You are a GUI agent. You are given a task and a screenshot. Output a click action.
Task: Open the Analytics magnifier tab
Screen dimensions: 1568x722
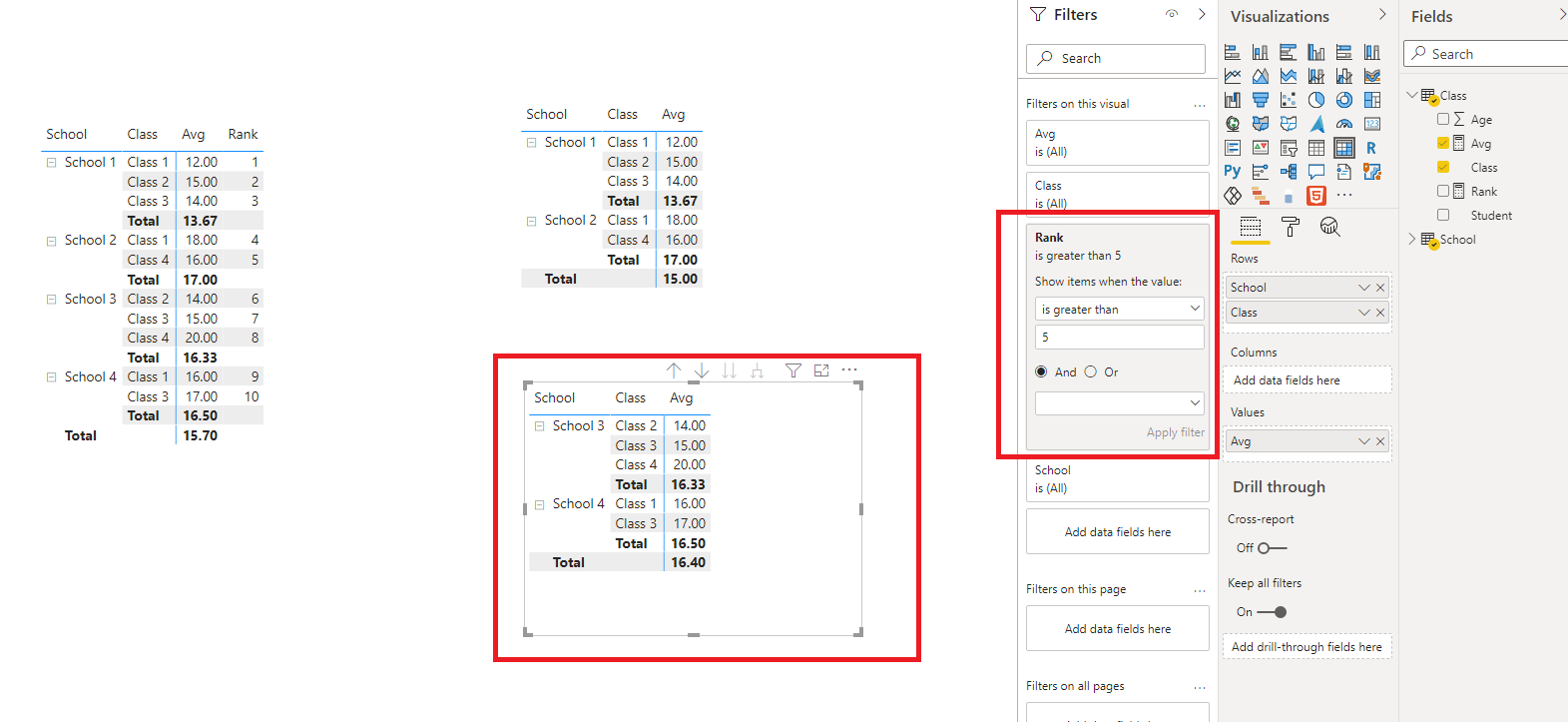tap(1329, 227)
